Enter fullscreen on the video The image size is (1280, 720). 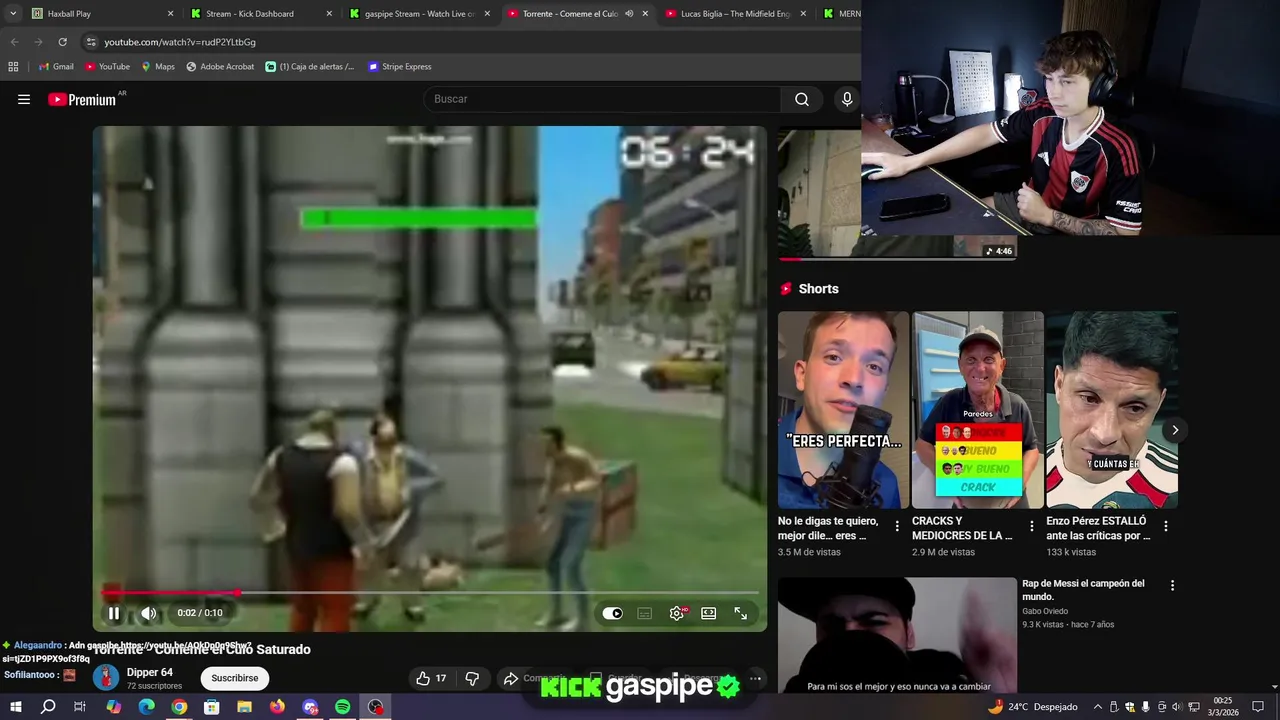[x=741, y=613]
